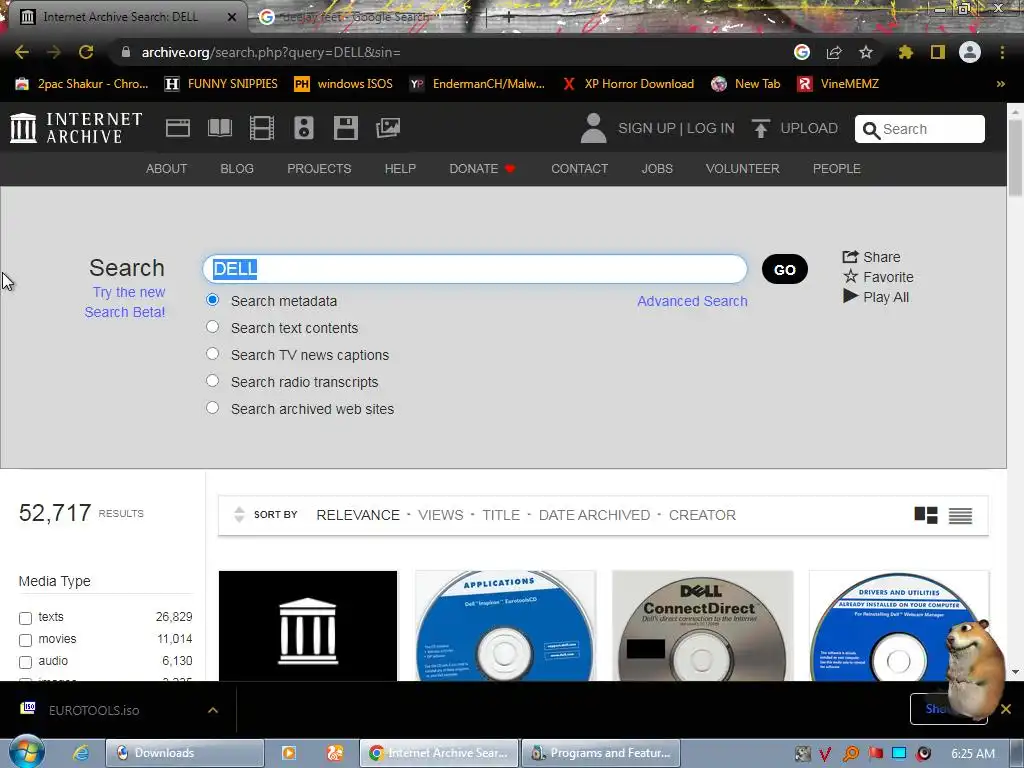Screen dimensions: 1024x768
Task: Open the VOLUNTEER menu item
Action: [x=743, y=168]
